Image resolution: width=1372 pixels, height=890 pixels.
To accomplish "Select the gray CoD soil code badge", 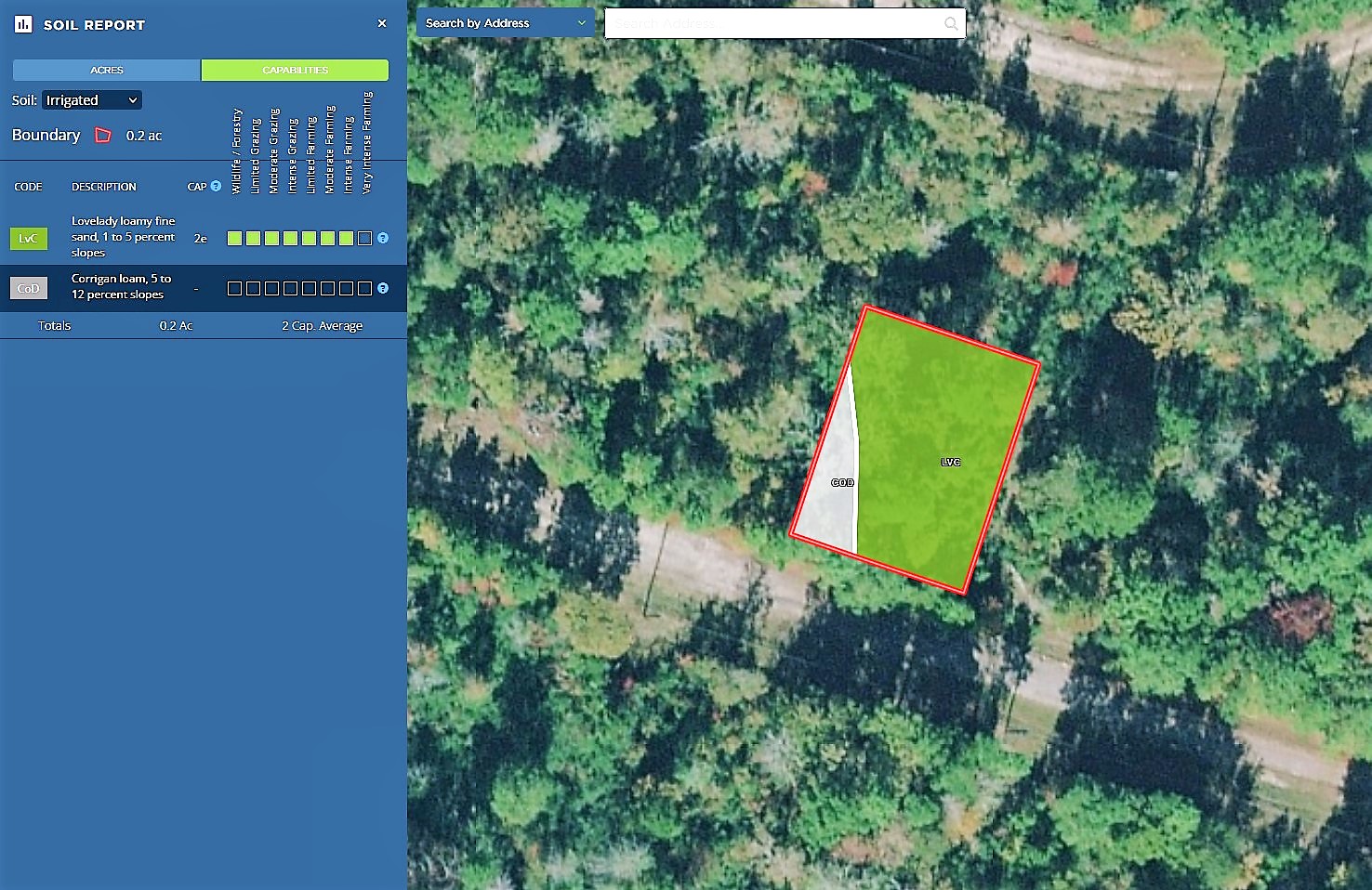I will point(28,288).
